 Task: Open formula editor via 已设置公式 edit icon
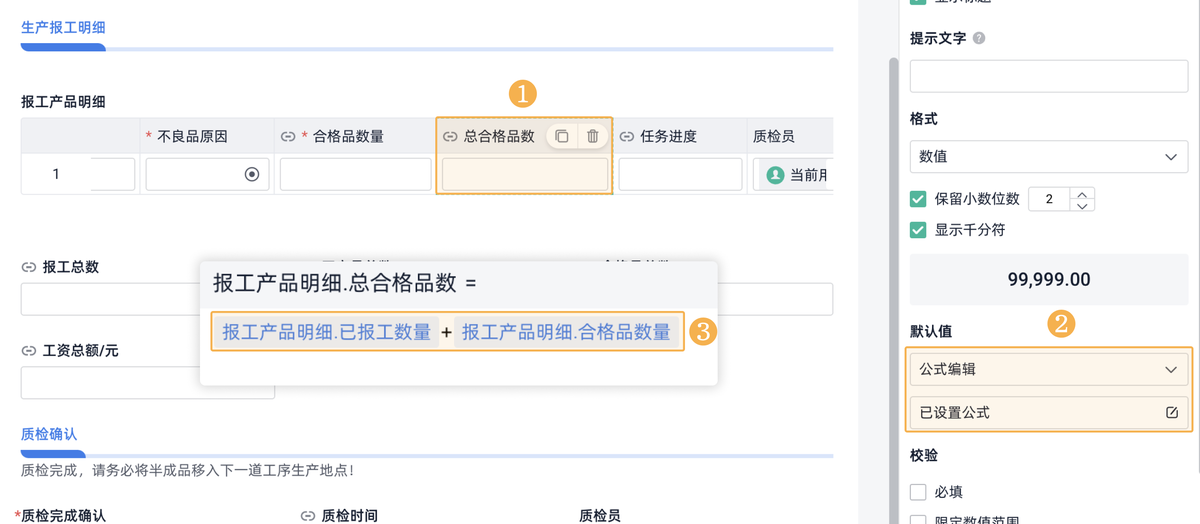tap(1172, 412)
